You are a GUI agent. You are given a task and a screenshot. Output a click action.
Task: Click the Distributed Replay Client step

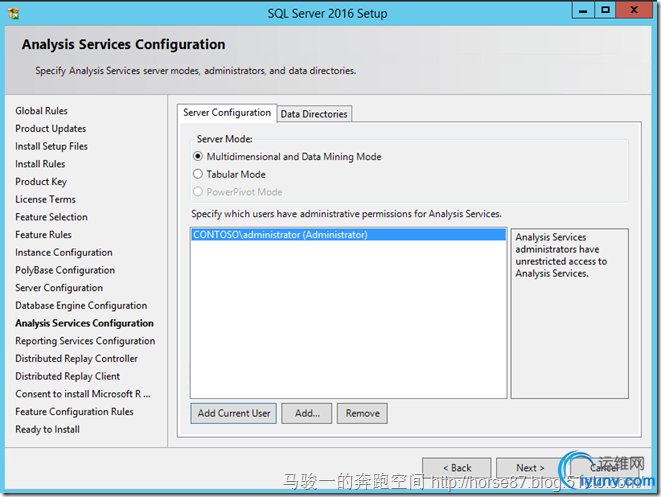tap(67, 376)
